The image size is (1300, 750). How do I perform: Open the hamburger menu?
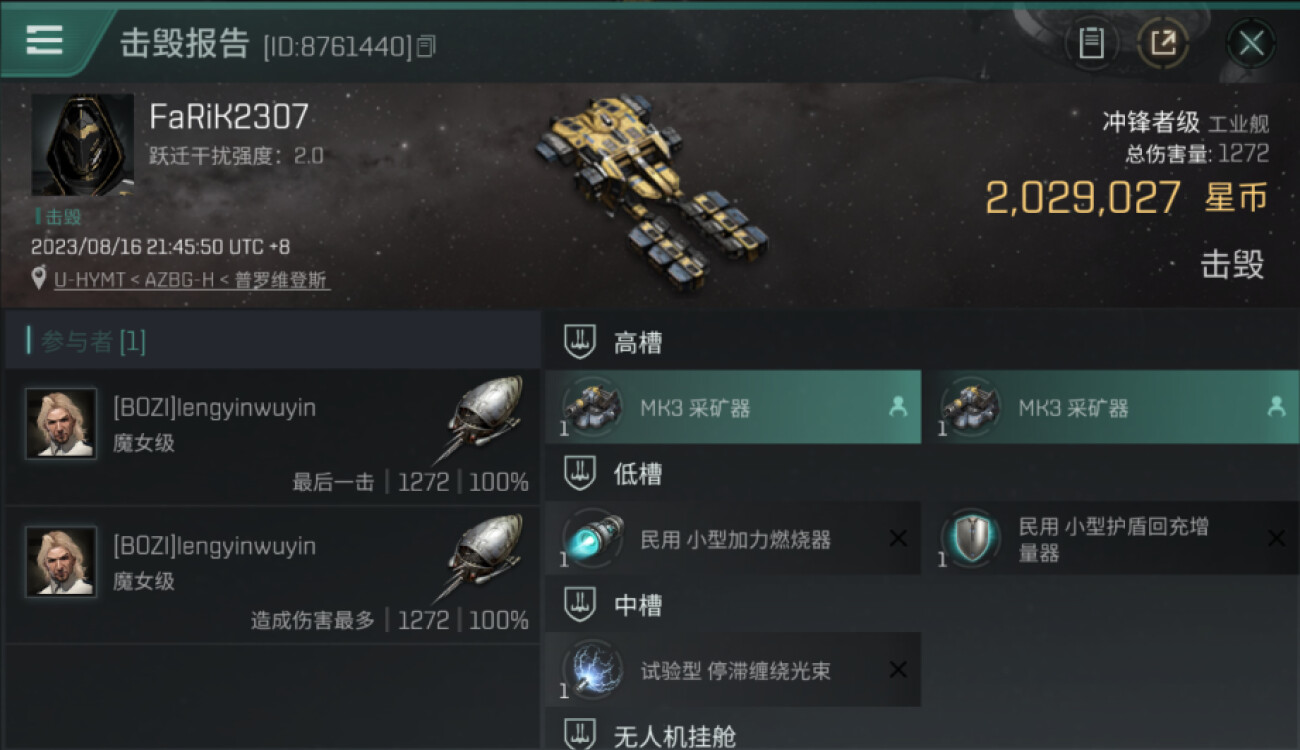click(x=44, y=40)
